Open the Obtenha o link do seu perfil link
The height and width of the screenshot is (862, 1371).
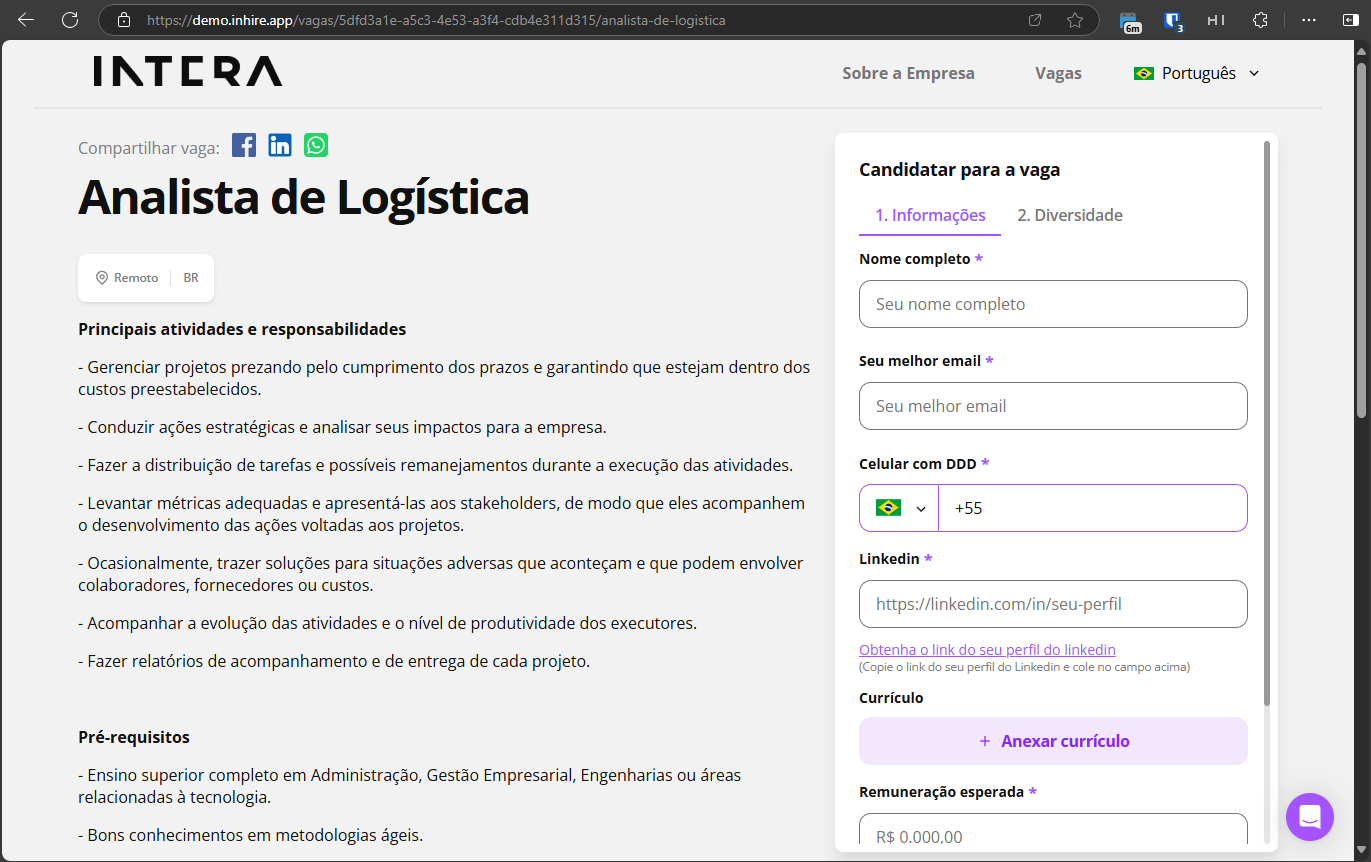tap(987, 650)
